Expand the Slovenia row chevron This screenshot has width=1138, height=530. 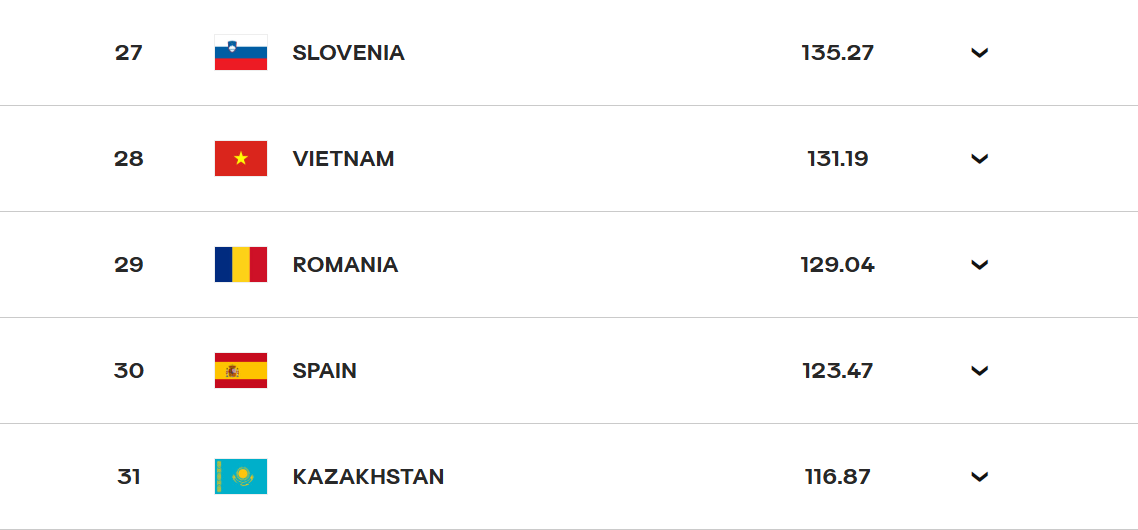tap(980, 52)
